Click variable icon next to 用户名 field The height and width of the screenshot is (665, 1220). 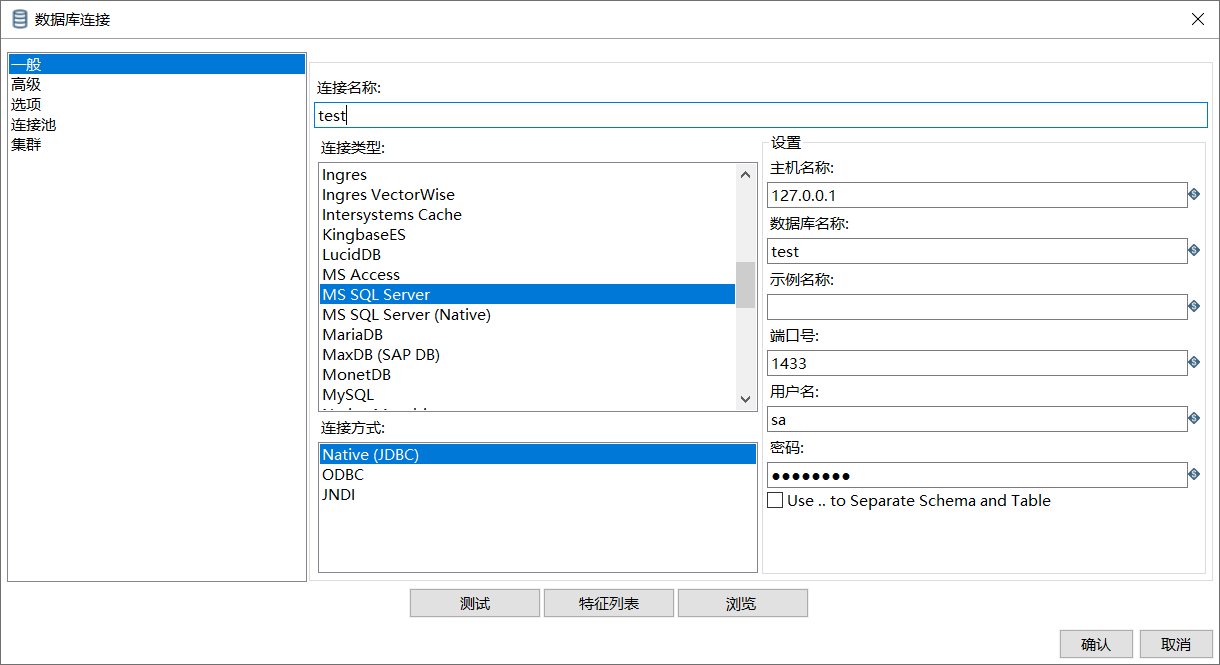(x=1194, y=418)
